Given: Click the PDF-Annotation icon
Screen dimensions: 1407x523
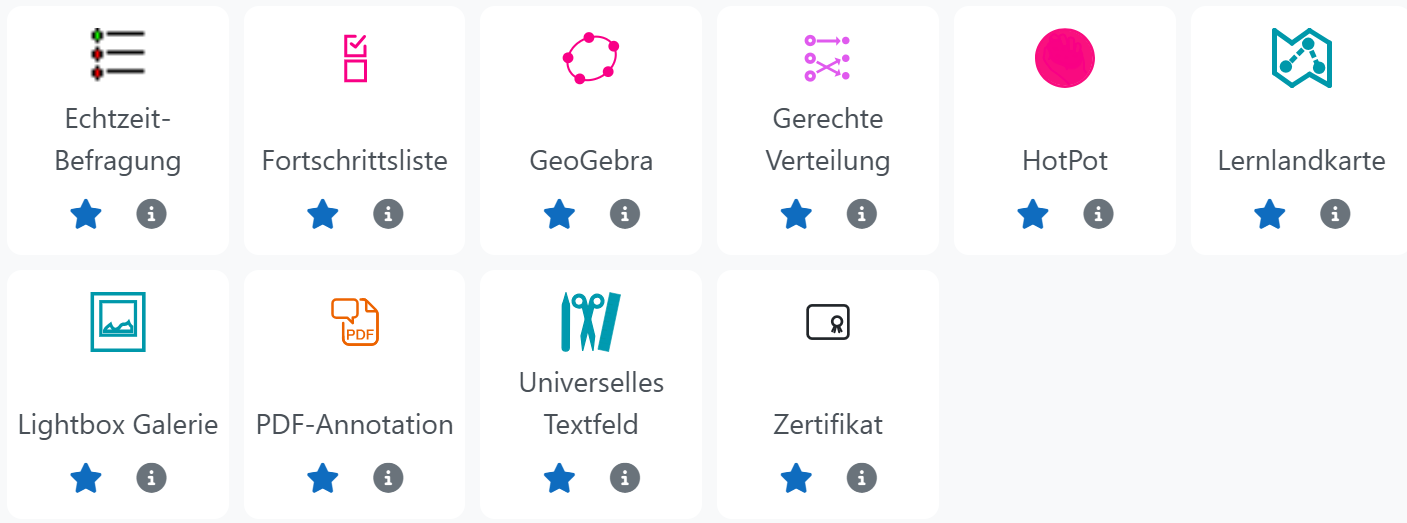Looking at the screenshot, I should 355,321.
